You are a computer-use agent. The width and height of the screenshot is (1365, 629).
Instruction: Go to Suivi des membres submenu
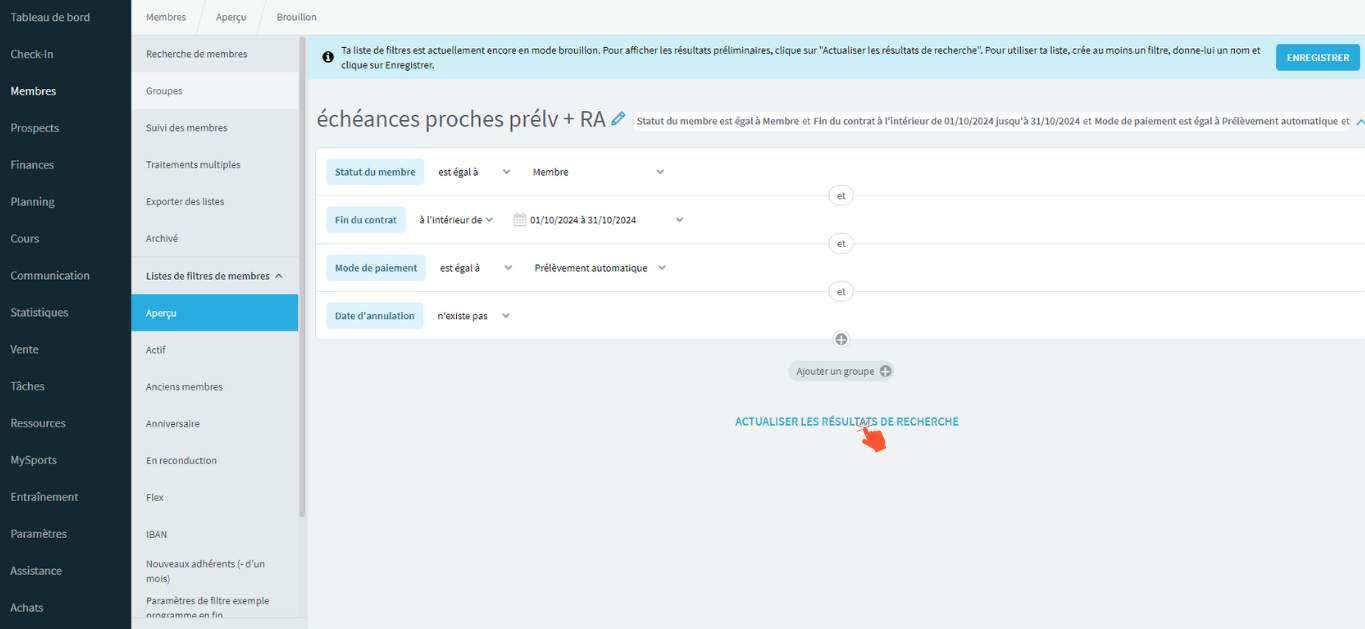pyautogui.click(x=214, y=128)
